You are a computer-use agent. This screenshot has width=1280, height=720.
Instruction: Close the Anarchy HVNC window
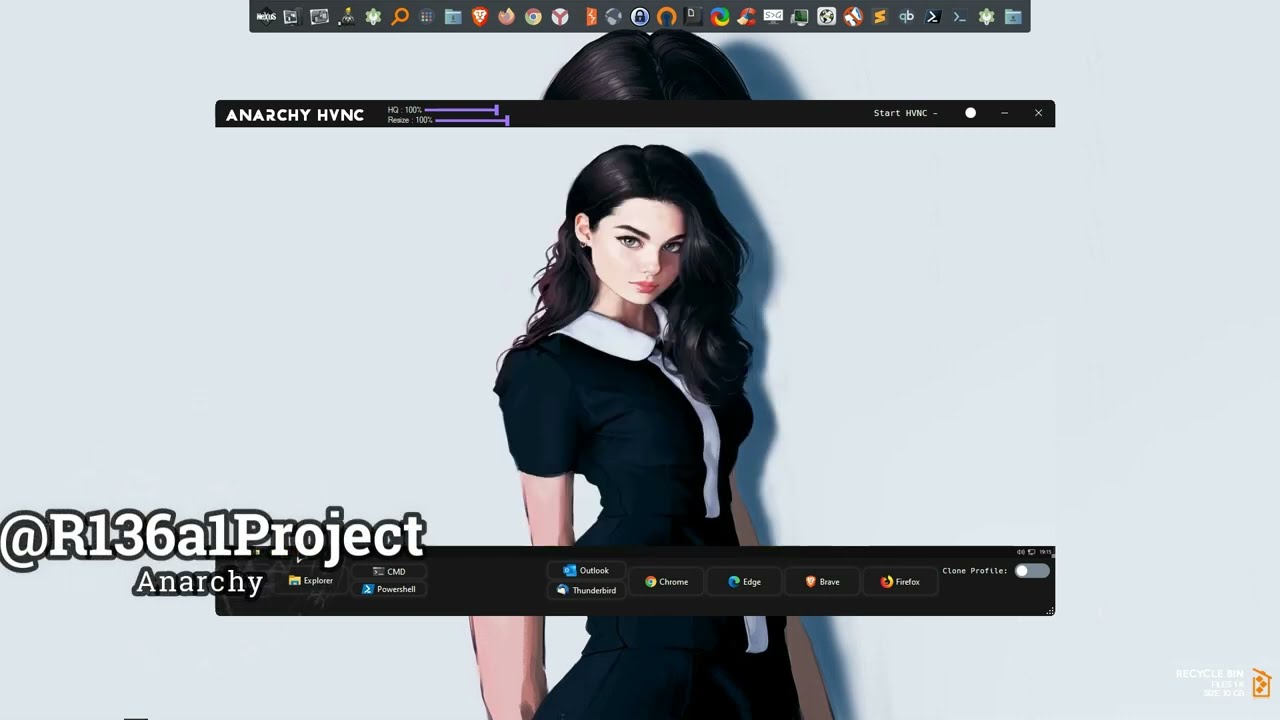coord(1038,113)
